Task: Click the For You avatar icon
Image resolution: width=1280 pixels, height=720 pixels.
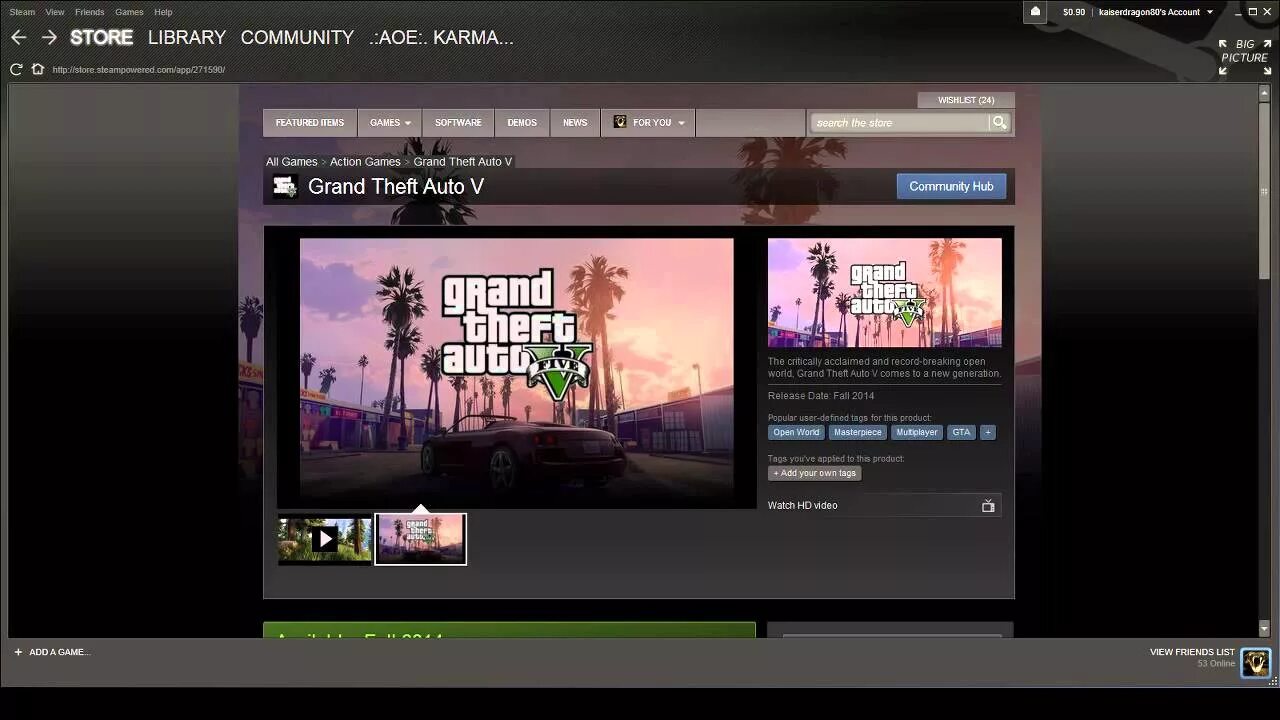Action: (x=620, y=122)
